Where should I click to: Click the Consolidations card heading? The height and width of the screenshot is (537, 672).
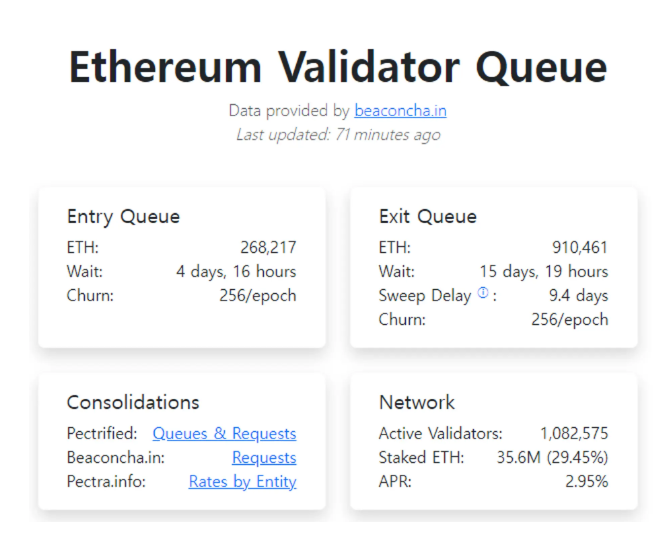pos(133,403)
